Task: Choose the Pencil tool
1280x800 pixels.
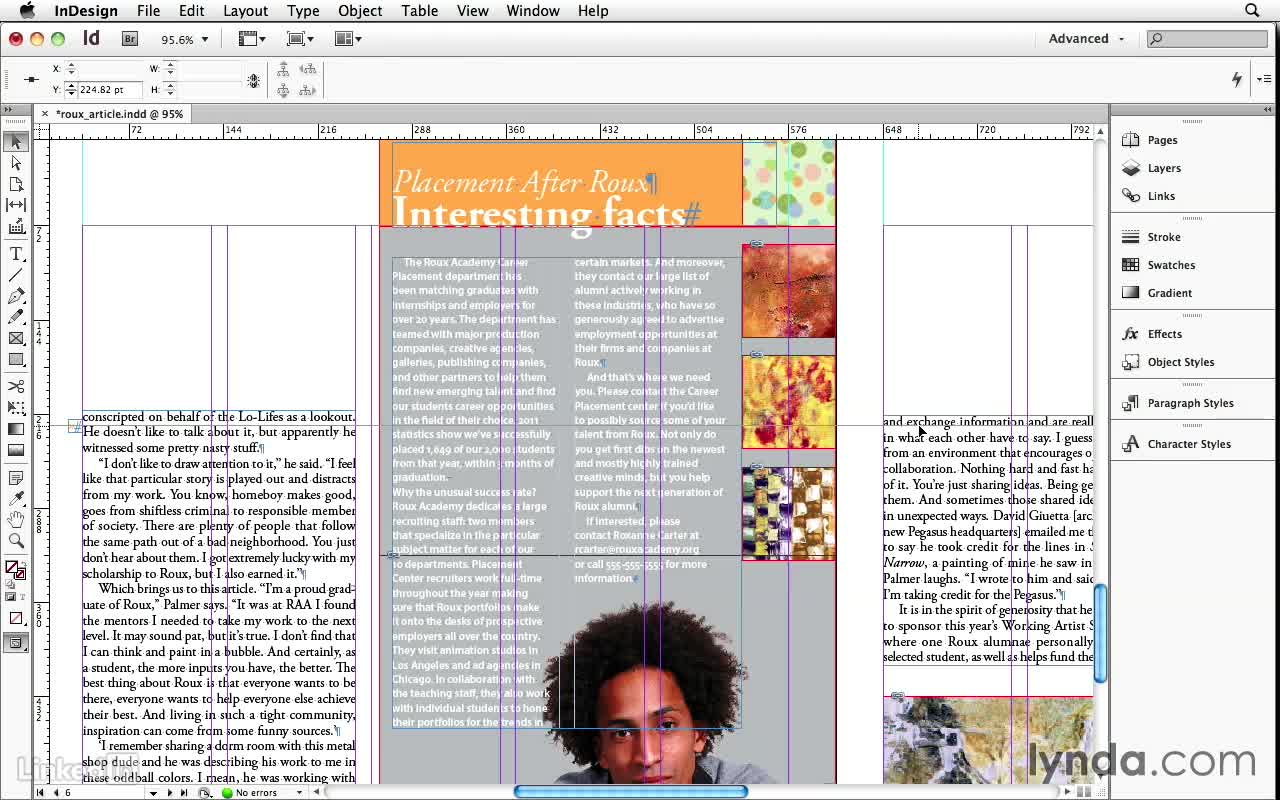Action: 16,317
